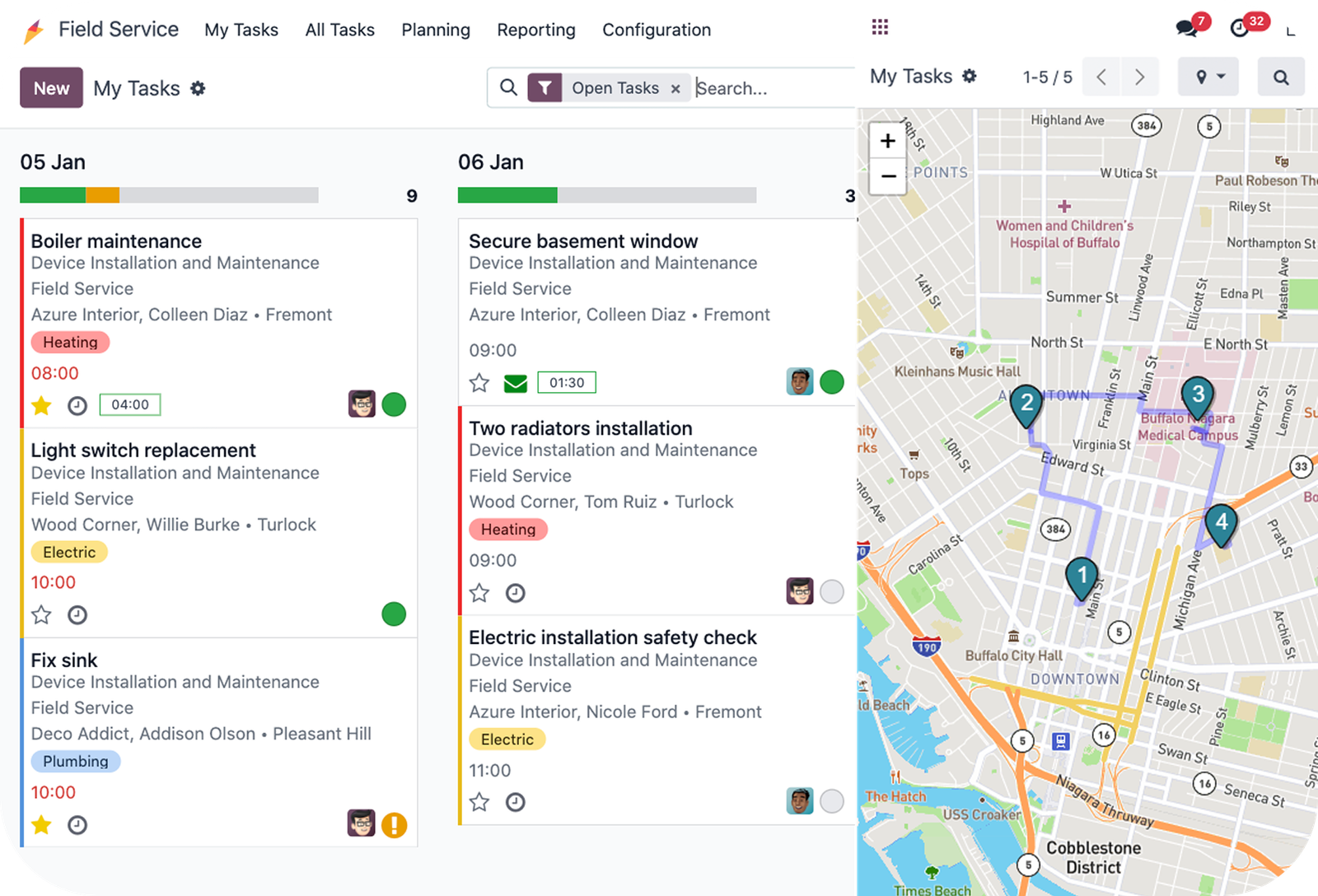Screen dimensions: 1318x896
Task: Open the Reporting menu
Action: 536,30
